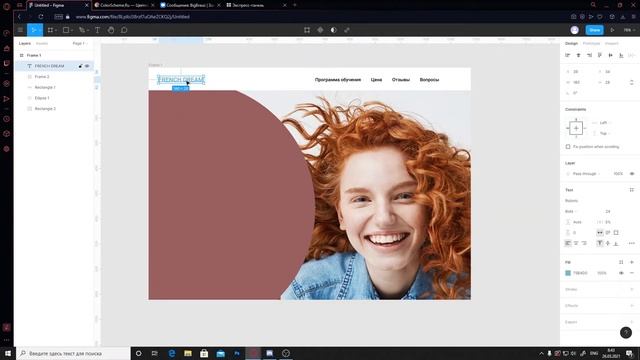
Task: Click the Align bottom icon
Action: (x=621, y=55)
